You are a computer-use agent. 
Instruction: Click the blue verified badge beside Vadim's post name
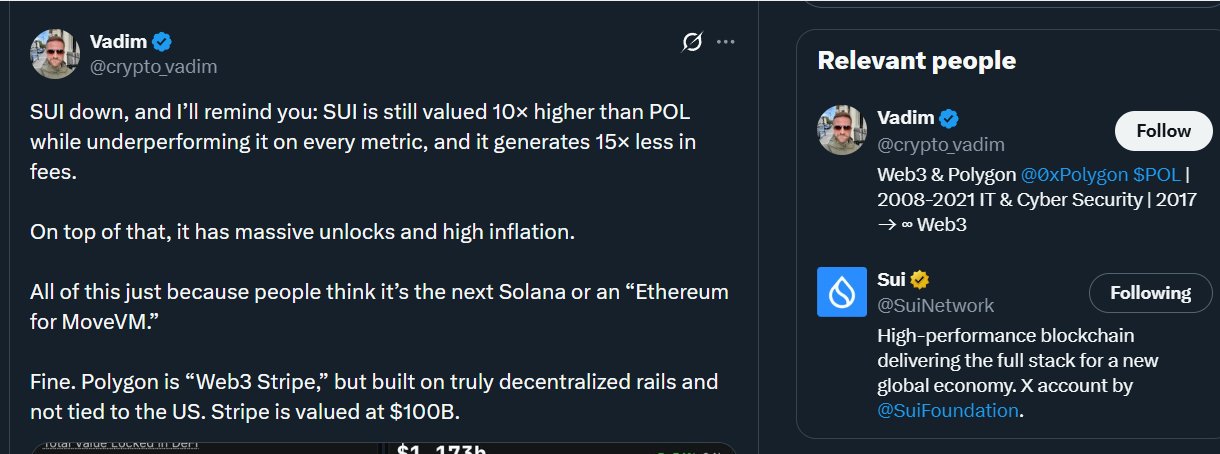[x=161, y=42]
